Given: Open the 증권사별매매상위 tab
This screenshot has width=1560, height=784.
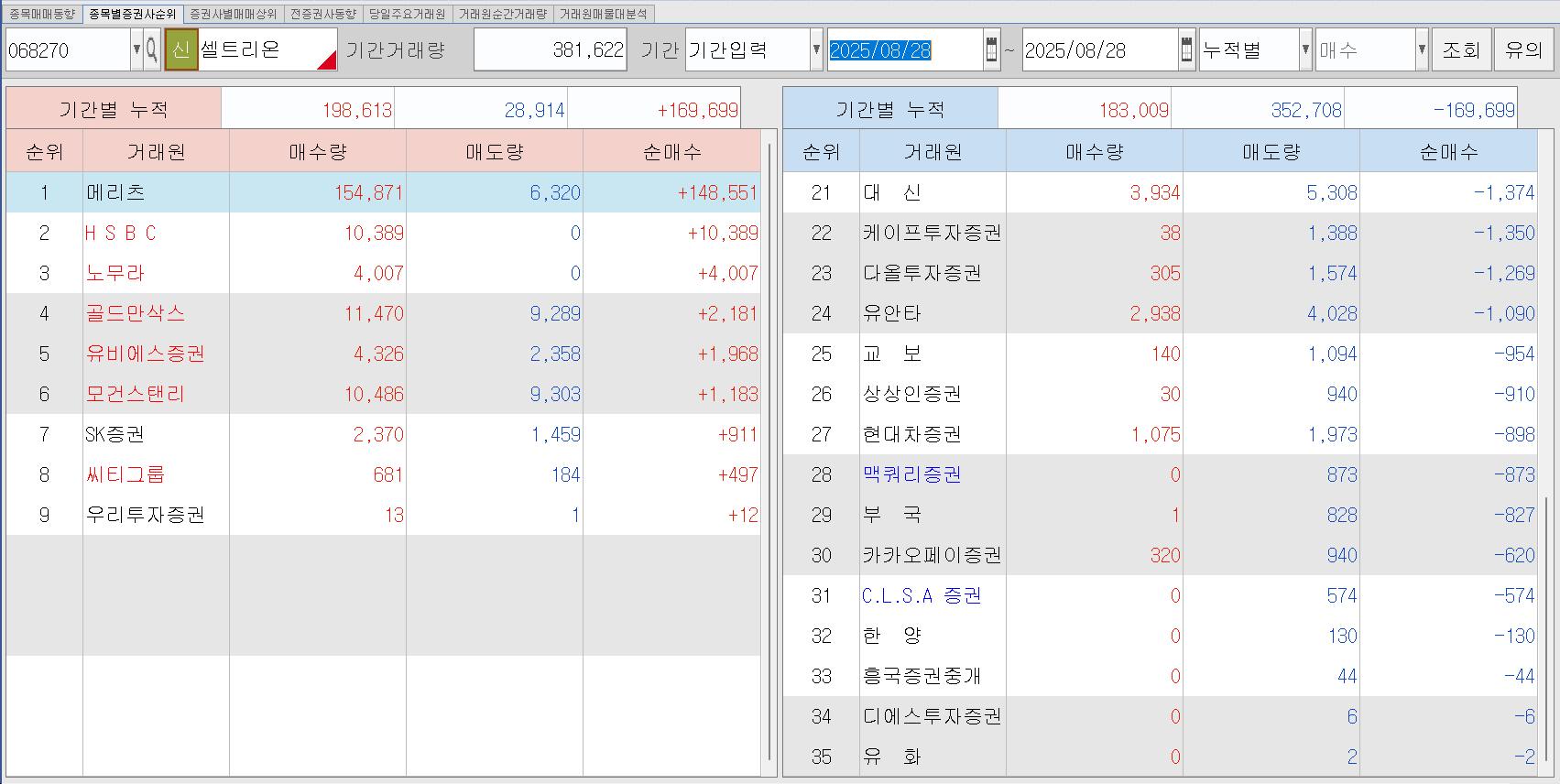Looking at the screenshot, I should (x=233, y=14).
